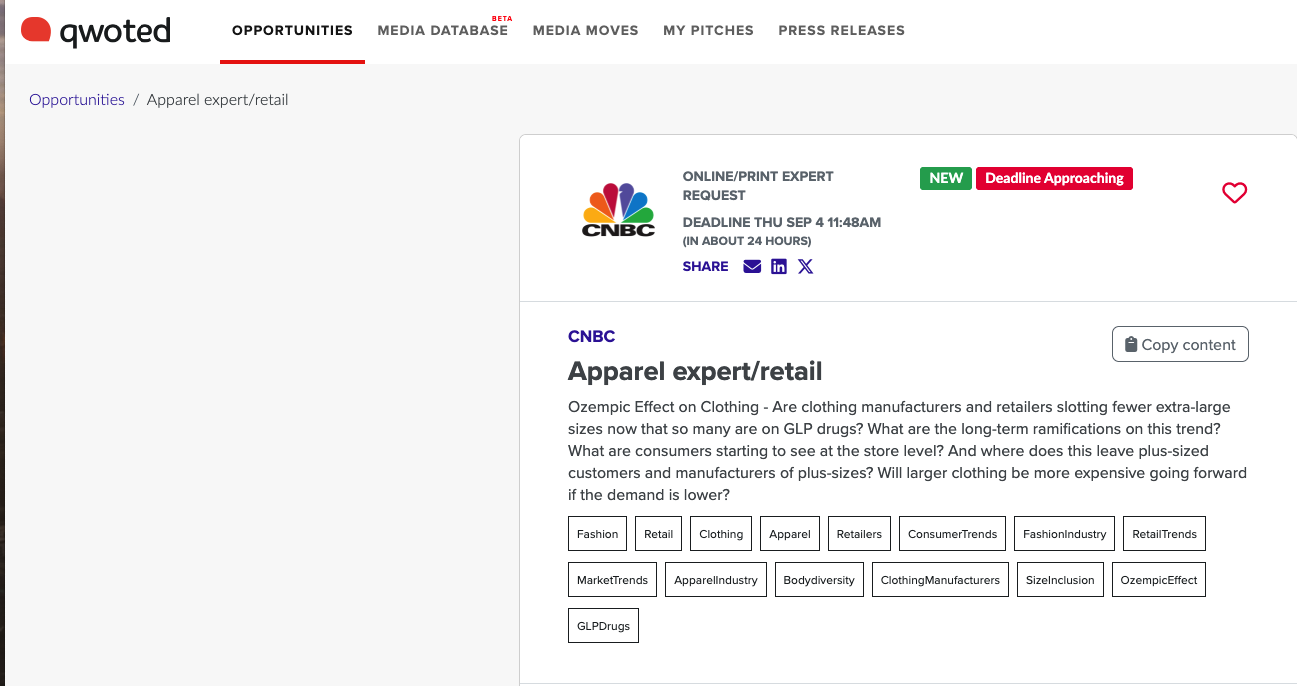Image resolution: width=1297 pixels, height=686 pixels.
Task: Open the Media Database tab
Action: (x=442, y=30)
